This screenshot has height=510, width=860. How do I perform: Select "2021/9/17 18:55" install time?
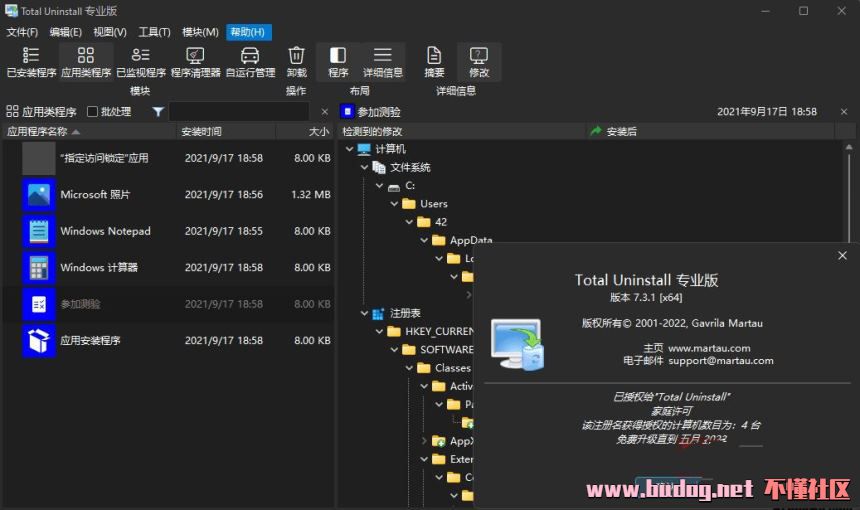coord(224,231)
